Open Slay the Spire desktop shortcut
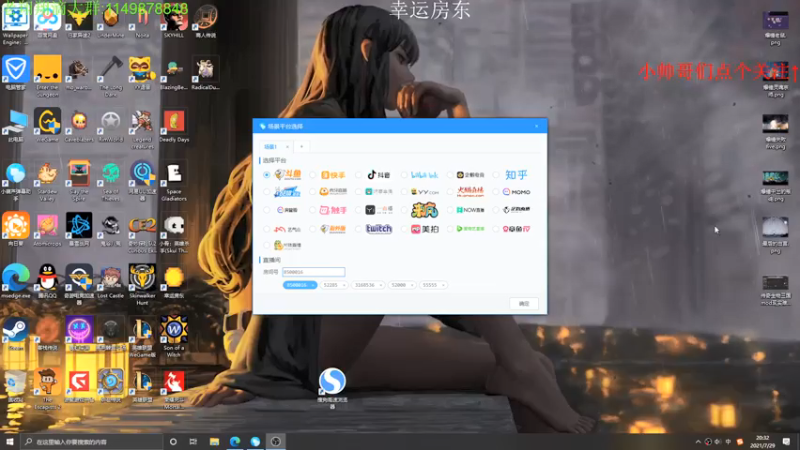The height and width of the screenshot is (450, 800). click(79, 181)
